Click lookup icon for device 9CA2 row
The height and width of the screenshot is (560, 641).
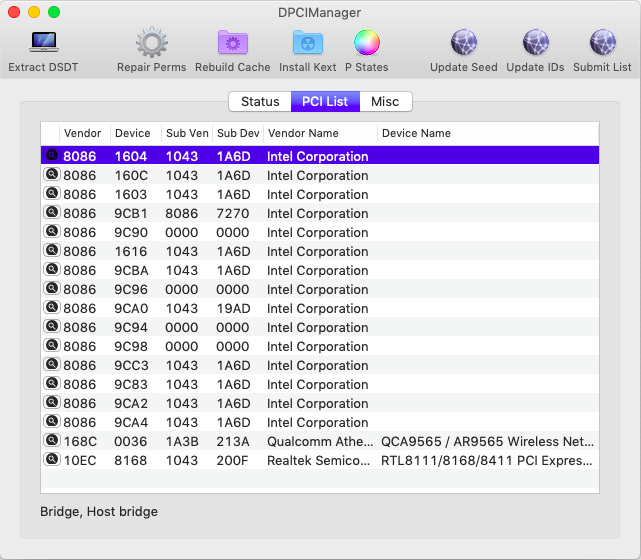pyautogui.click(x=52, y=403)
